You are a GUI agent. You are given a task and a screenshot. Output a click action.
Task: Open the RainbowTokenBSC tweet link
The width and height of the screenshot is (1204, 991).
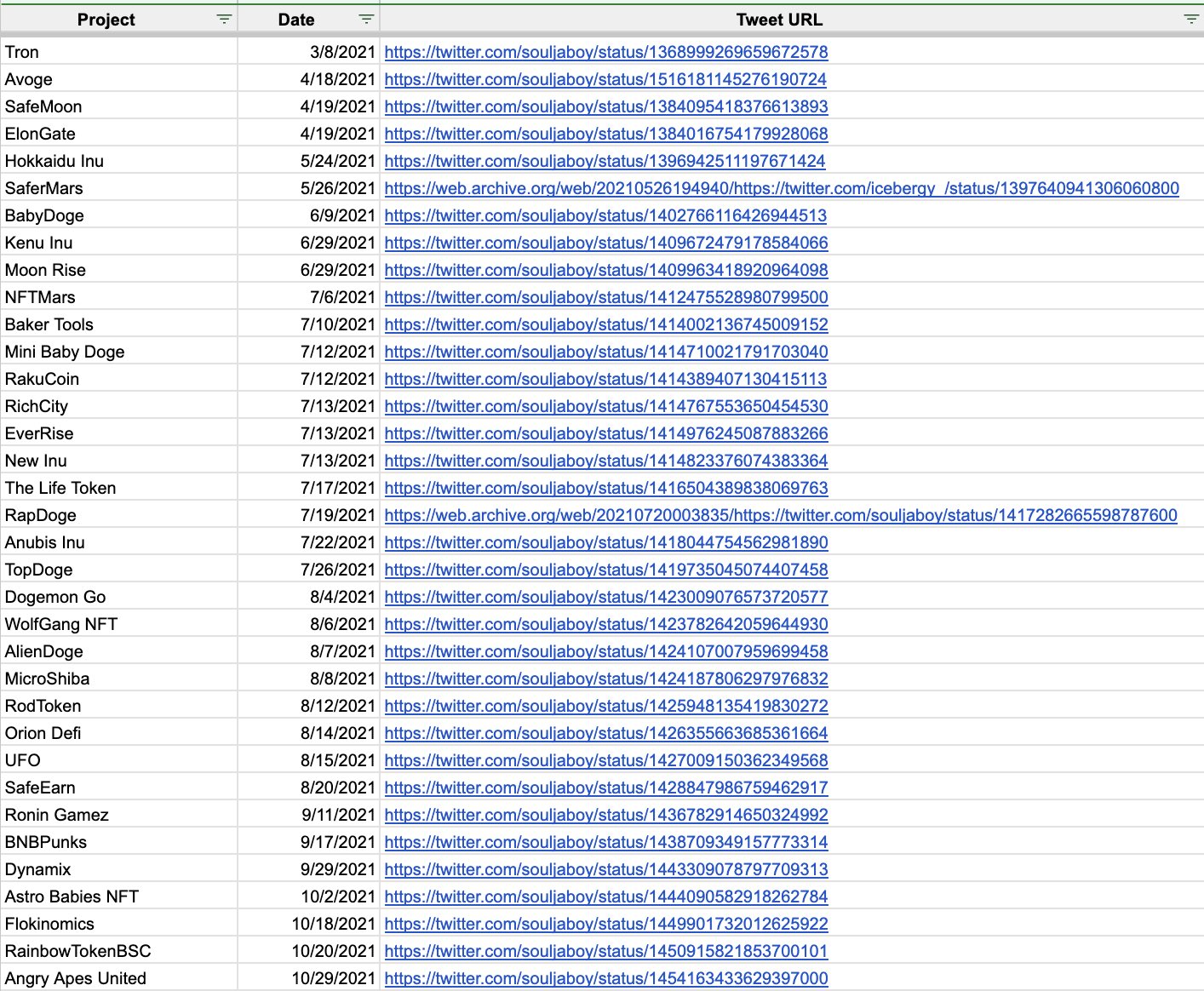pos(606,951)
